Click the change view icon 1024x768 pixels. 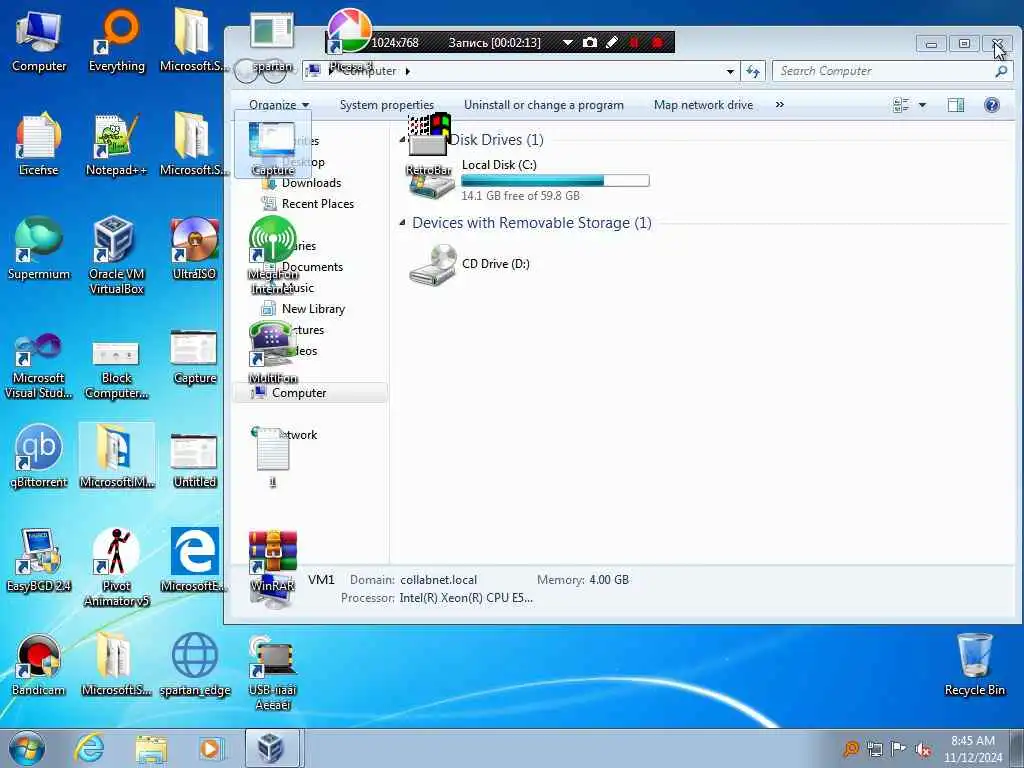901,104
